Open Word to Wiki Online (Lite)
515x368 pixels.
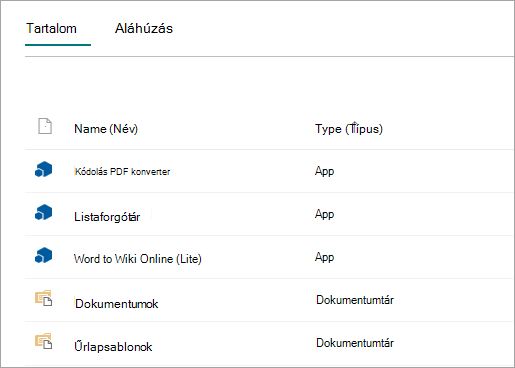pyautogui.click(x=138, y=259)
